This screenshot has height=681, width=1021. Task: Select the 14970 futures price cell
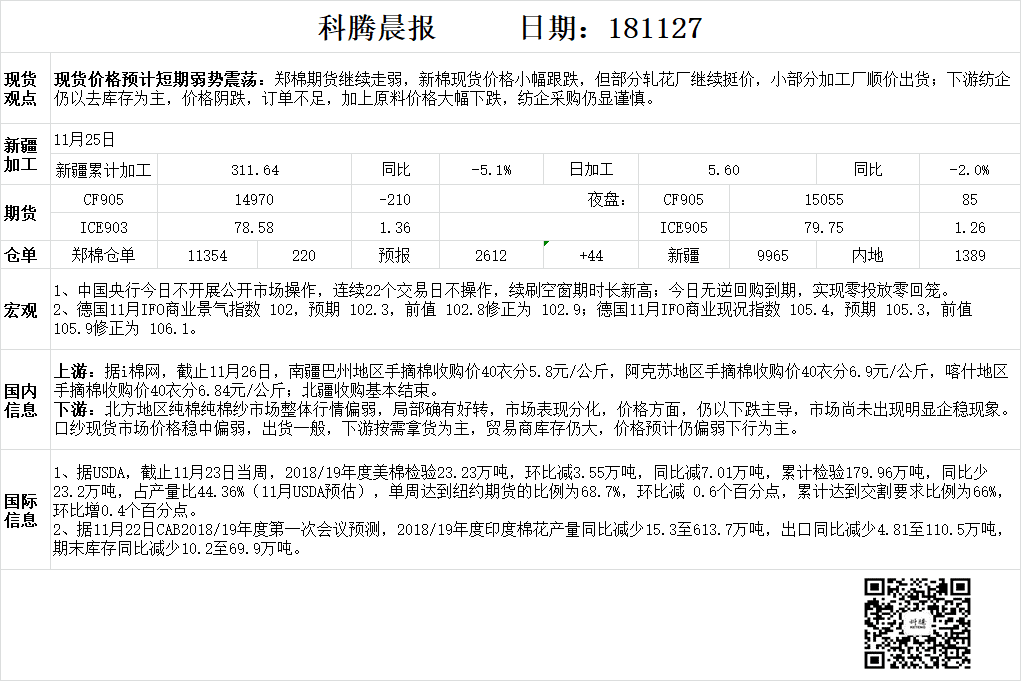coord(253,200)
